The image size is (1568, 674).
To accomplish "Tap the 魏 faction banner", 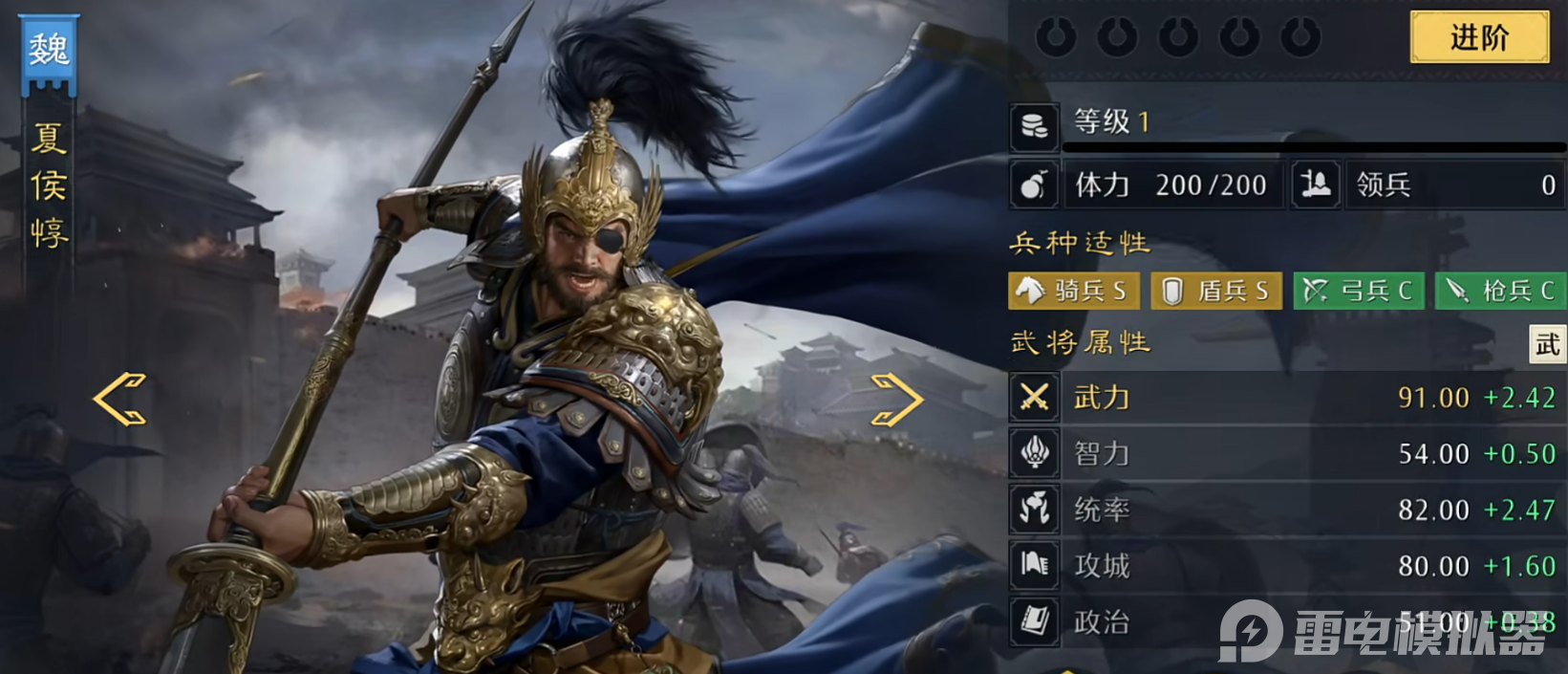I will [x=49, y=53].
